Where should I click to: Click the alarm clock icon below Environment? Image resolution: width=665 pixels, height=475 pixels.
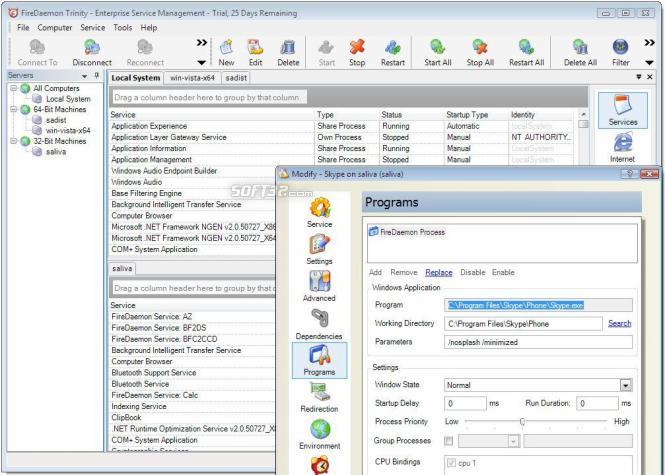pos(320,465)
